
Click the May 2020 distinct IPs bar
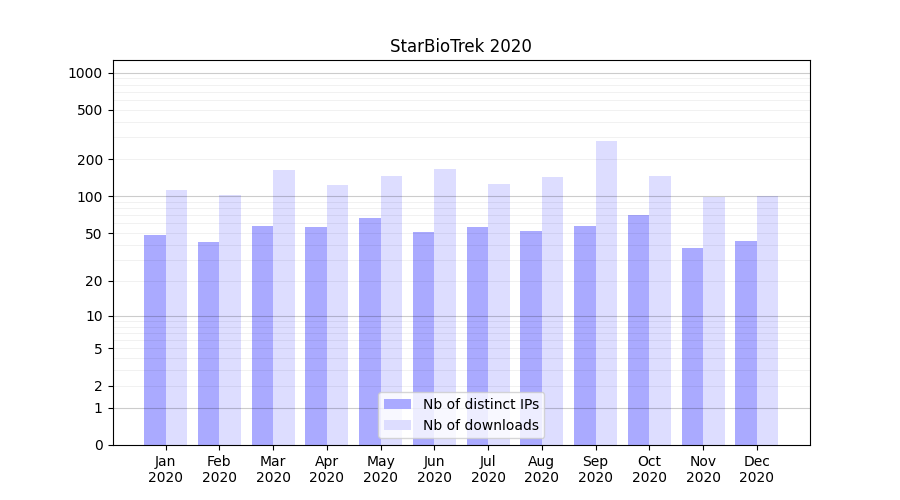pyautogui.click(x=370, y=331)
